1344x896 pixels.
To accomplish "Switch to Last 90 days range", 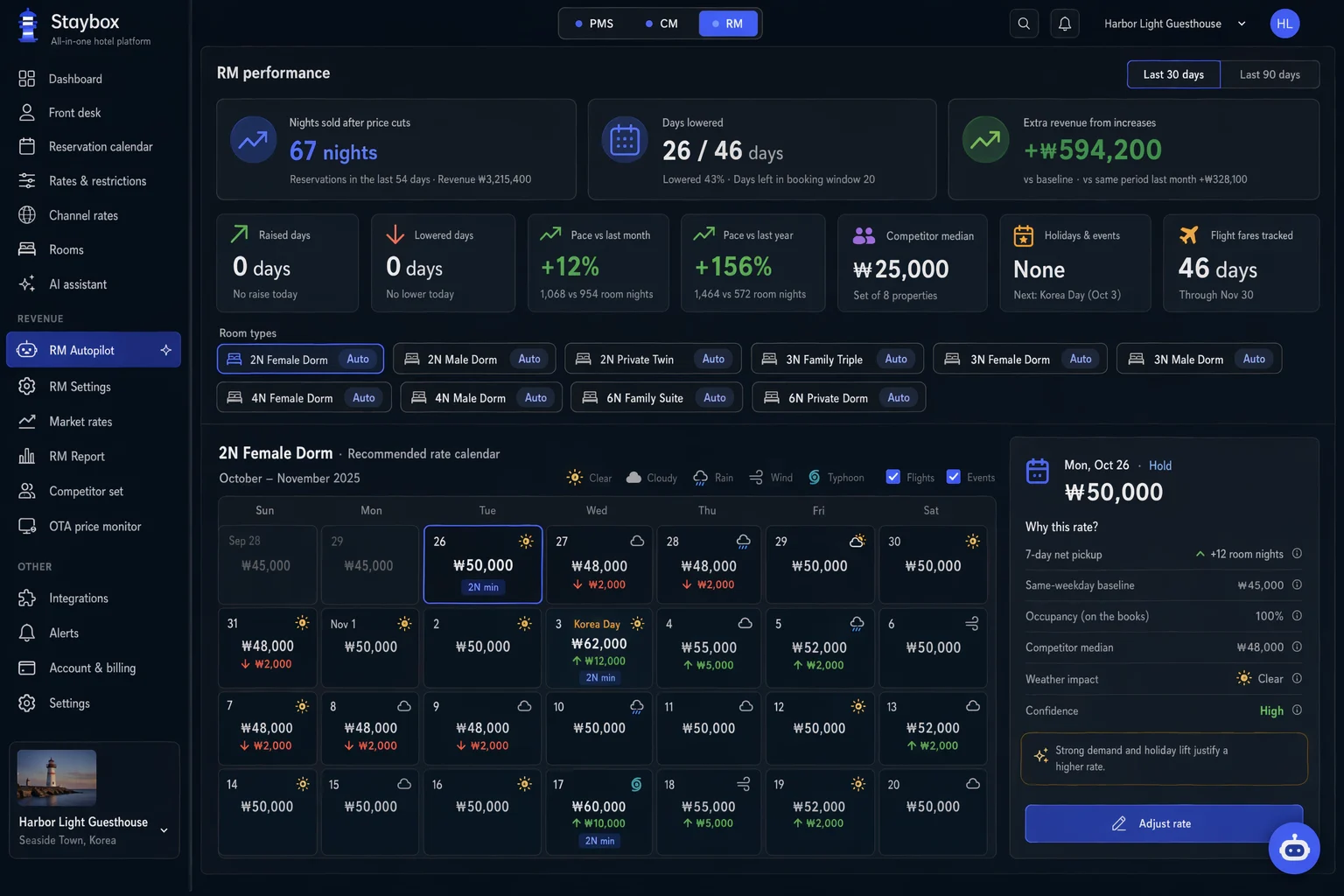I will [1270, 74].
